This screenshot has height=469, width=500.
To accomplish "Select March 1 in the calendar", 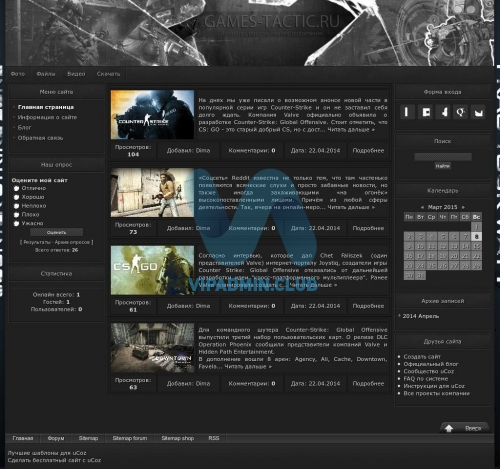I will [476, 227].
